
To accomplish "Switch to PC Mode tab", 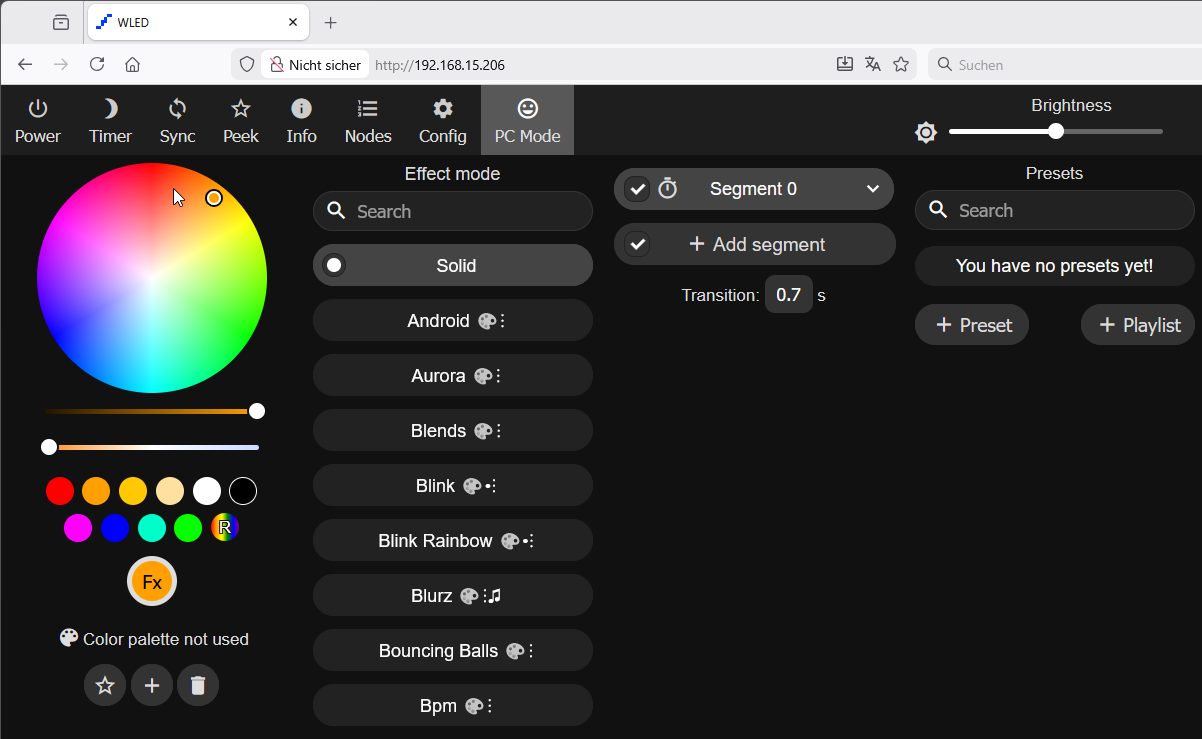I will (x=527, y=120).
